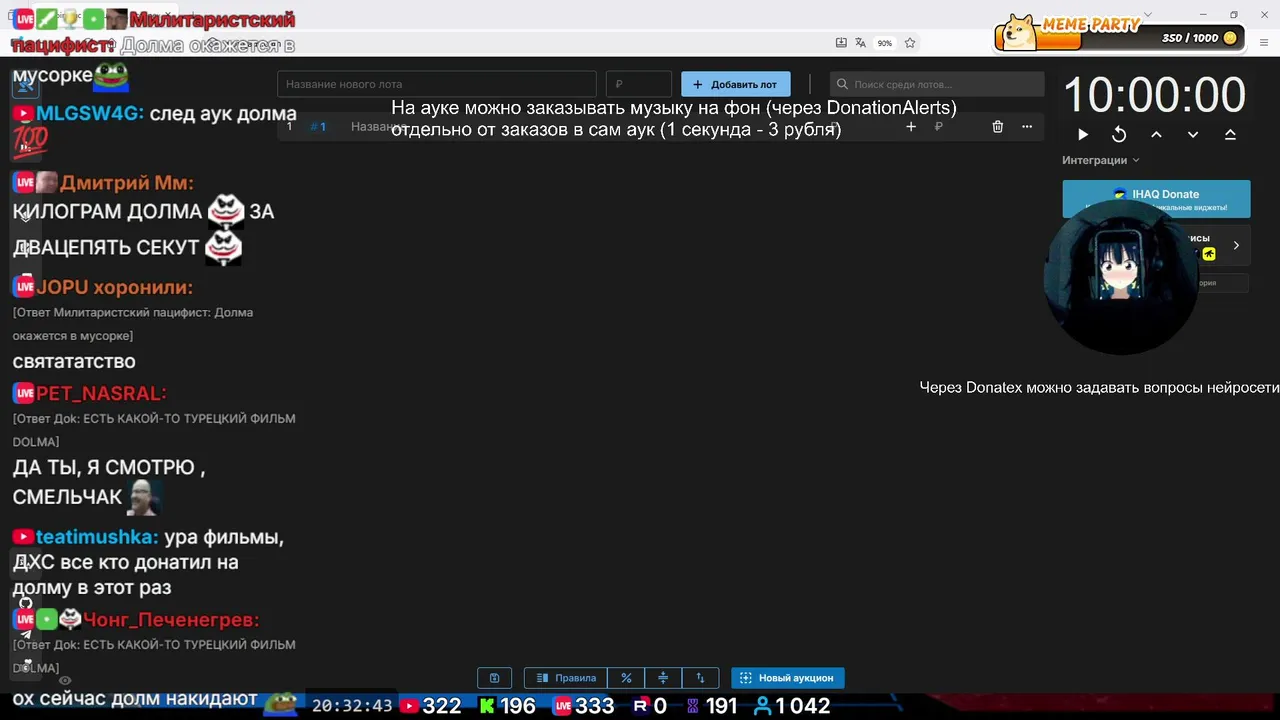Search lots in the Поиск среди лотов field
This screenshot has width=1280, height=720.
click(x=937, y=84)
